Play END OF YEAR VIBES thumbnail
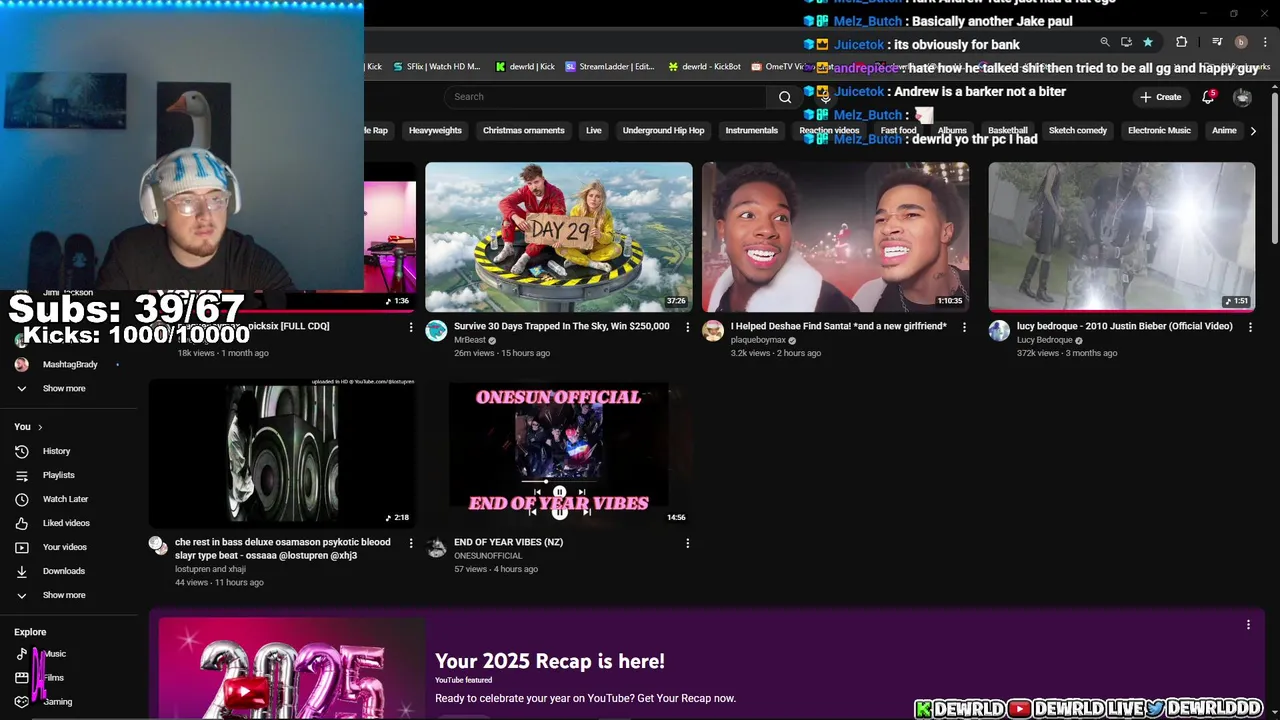Screen dimensions: 1280x720 (559, 453)
